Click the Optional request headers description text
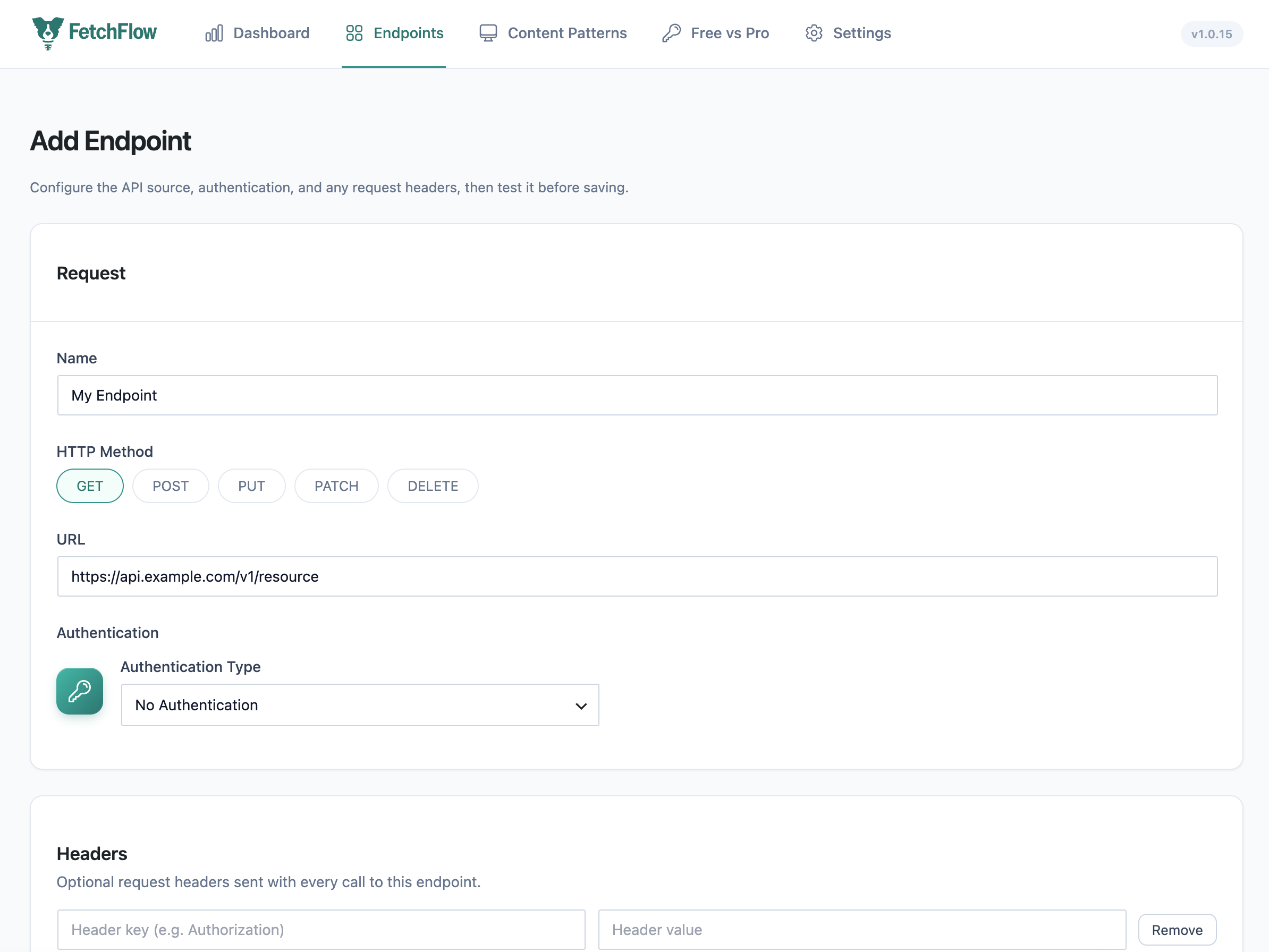Screen dimensions: 1269x952 tap(268, 882)
